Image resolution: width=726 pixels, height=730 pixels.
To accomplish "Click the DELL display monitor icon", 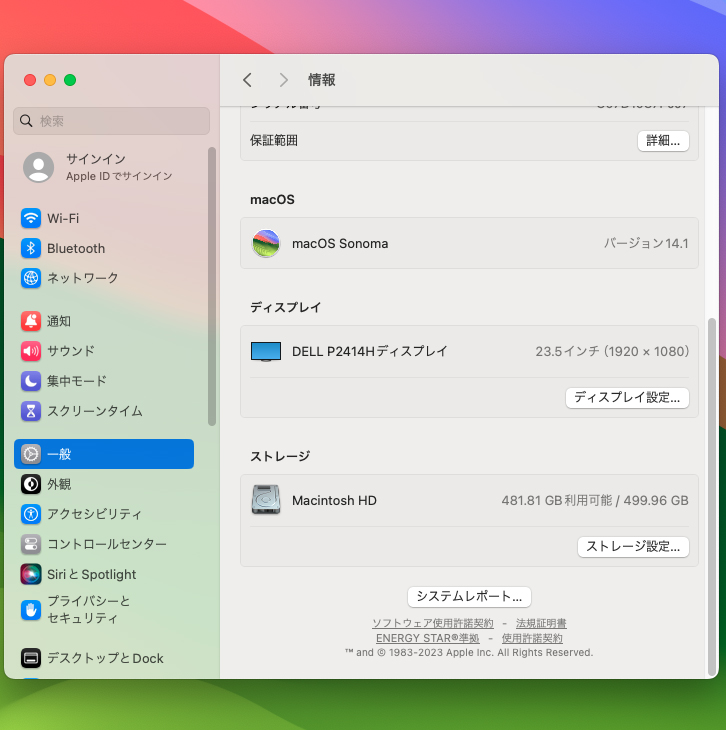I will tap(265, 351).
